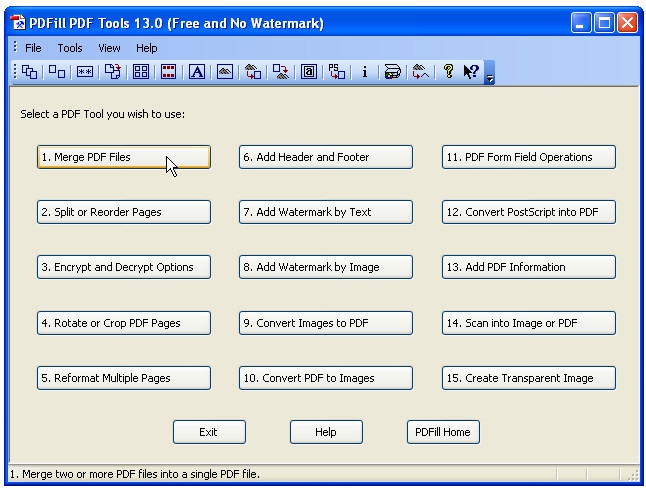Click the Exit button
The width and height of the screenshot is (646, 490).
(x=209, y=432)
